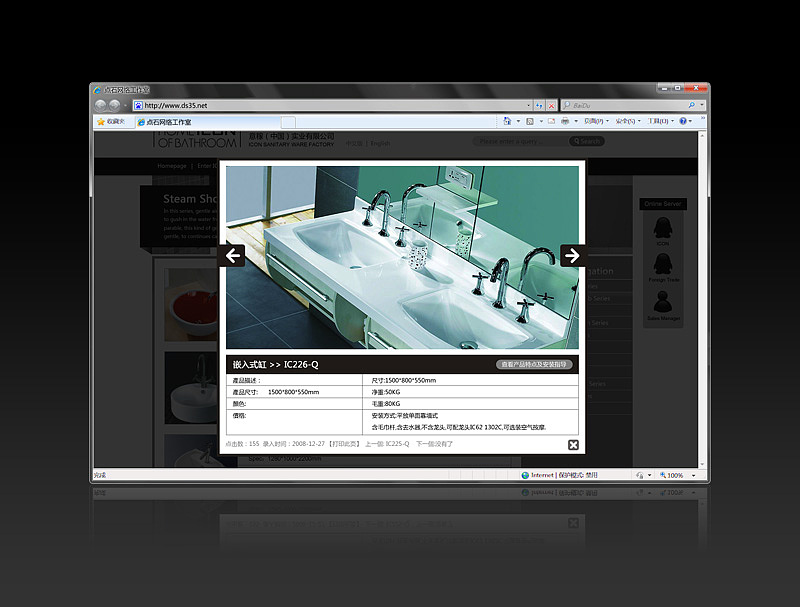This screenshot has width=800, height=607.
Task: Click the 安装方式:平放单面靠墙式 text
Action: coord(405,415)
